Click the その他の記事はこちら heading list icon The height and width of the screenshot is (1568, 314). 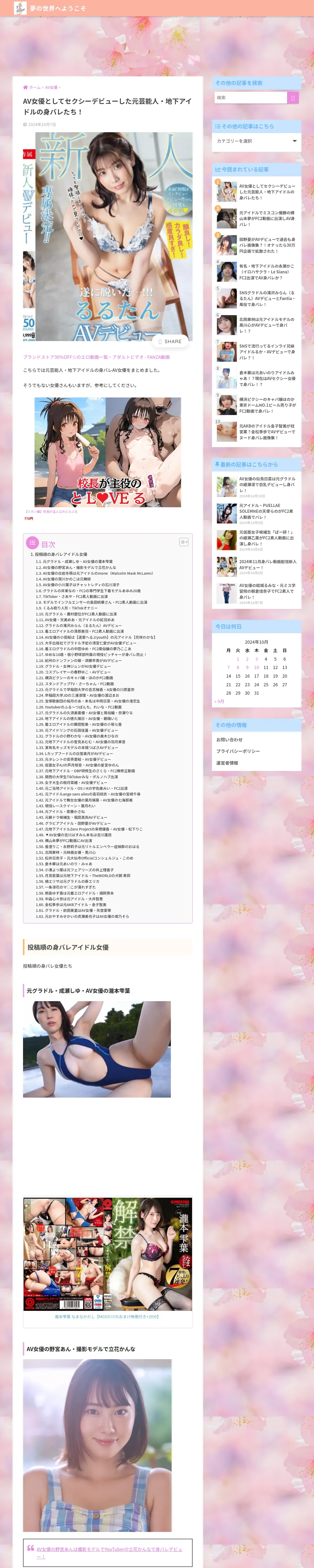click(218, 126)
